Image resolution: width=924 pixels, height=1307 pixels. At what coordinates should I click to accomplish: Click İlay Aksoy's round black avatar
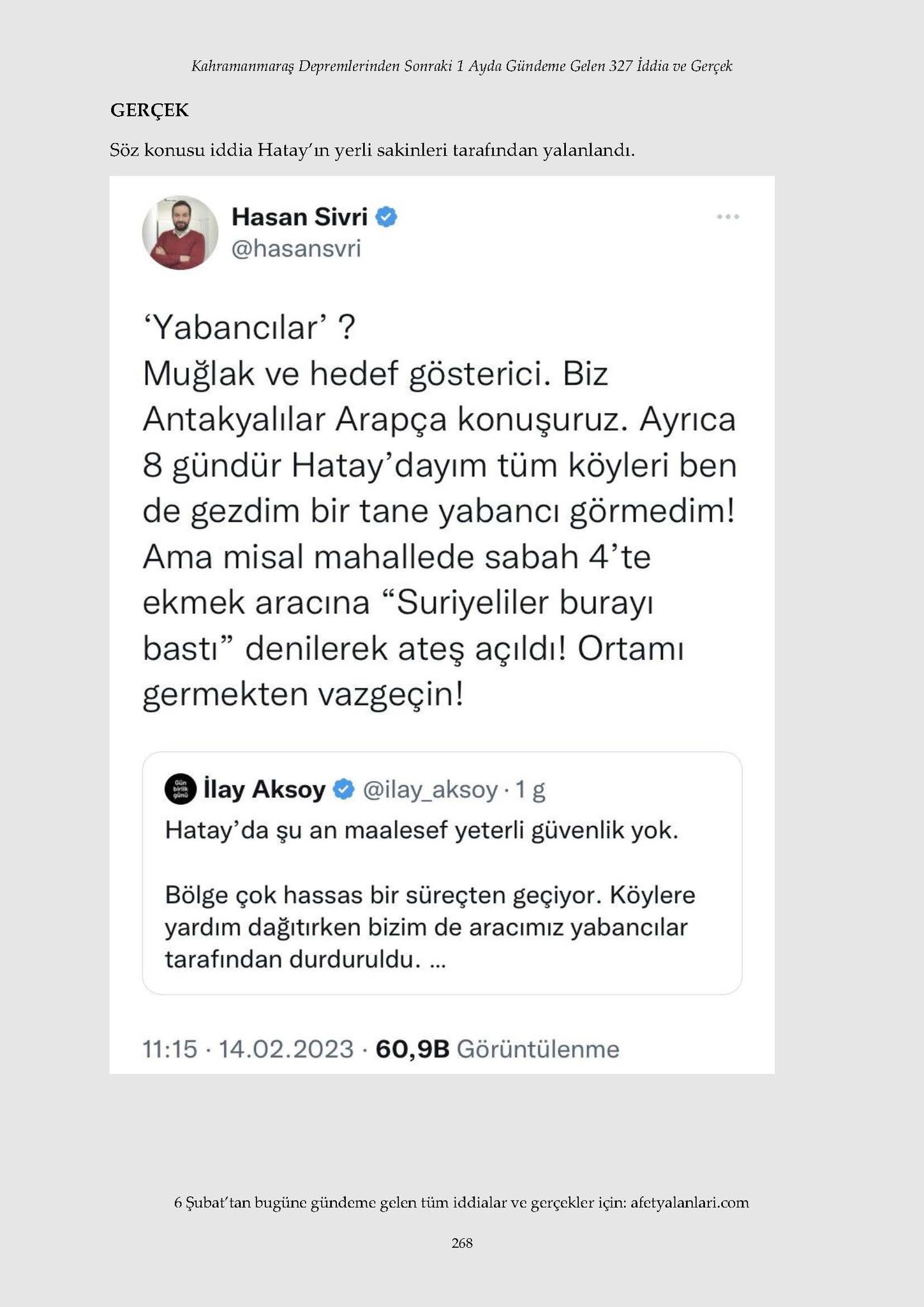[181, 789]
